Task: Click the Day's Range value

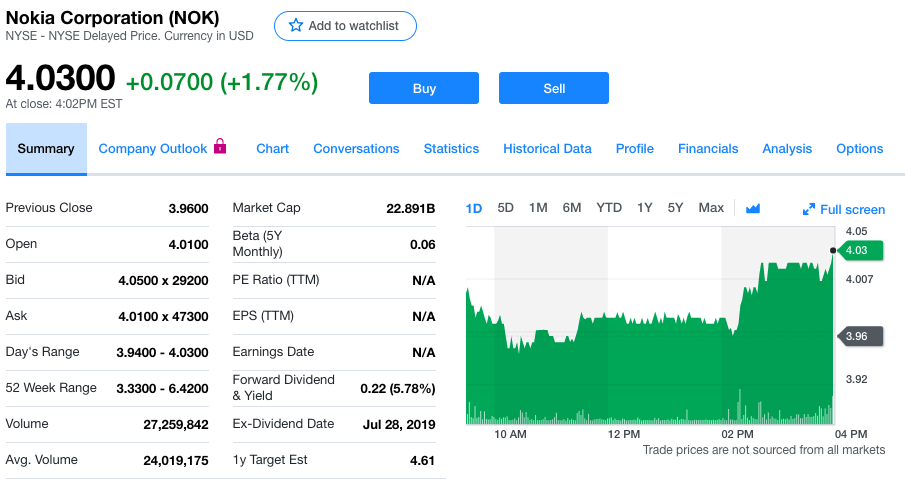Action: (x=162, y=353)
